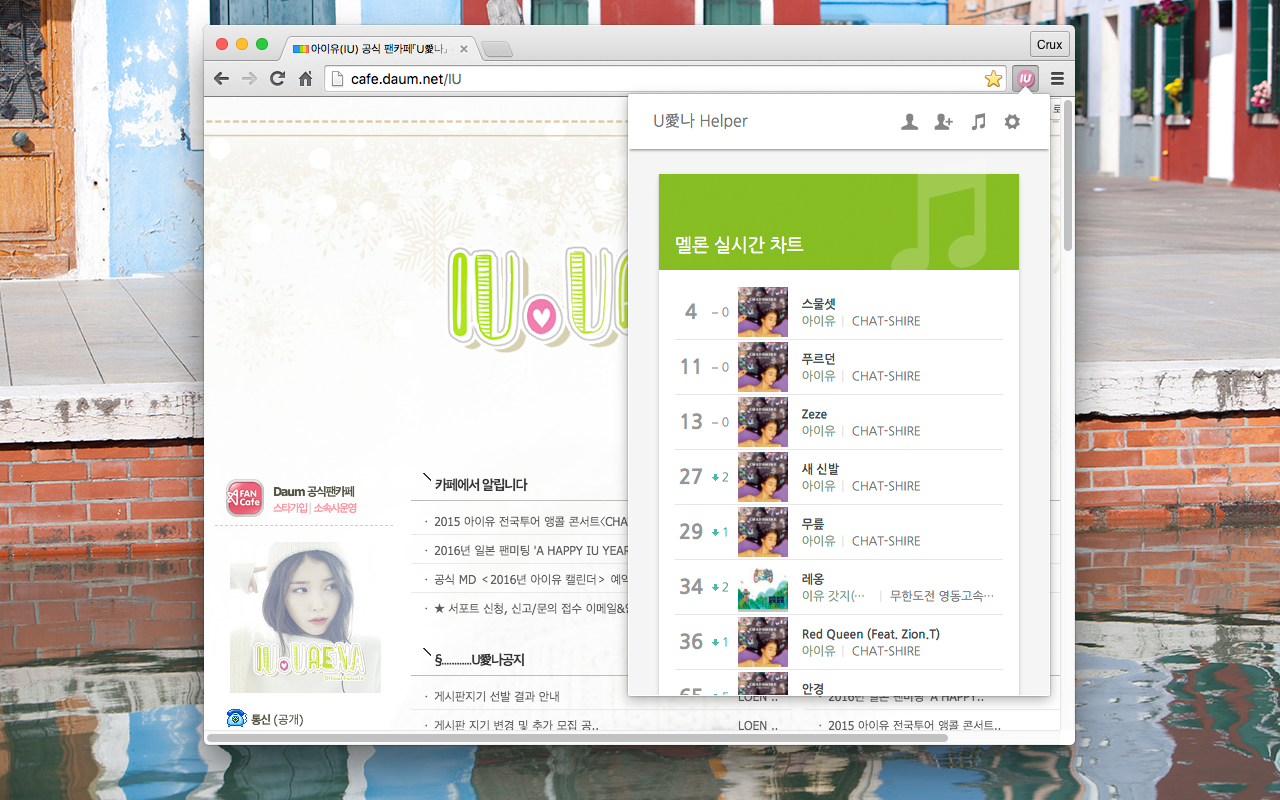Screen dimensions: 1280x800
Task: Open the 공식 MD 2016년 아이유 캘린더 notice
Action: click(530, 579)
